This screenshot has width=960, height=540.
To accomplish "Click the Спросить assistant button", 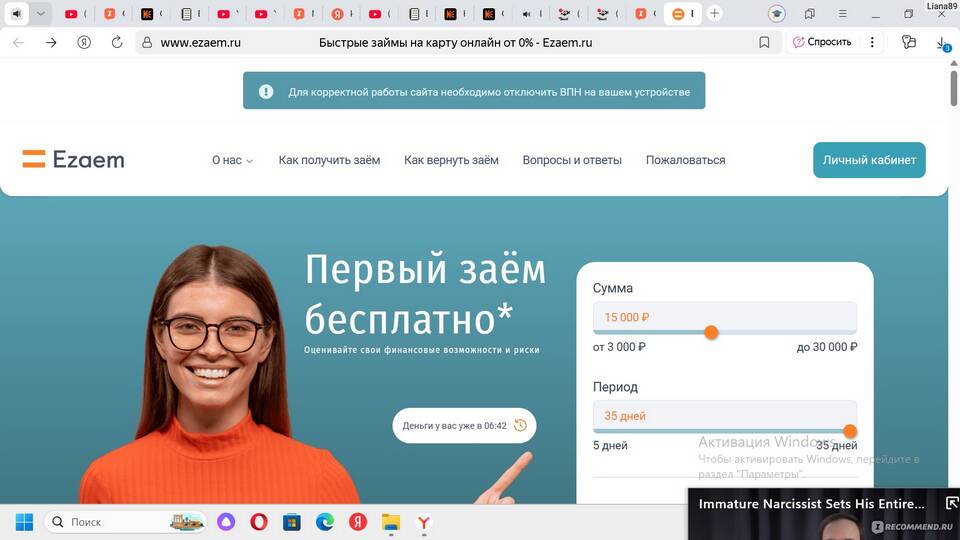I will [822, 42].
